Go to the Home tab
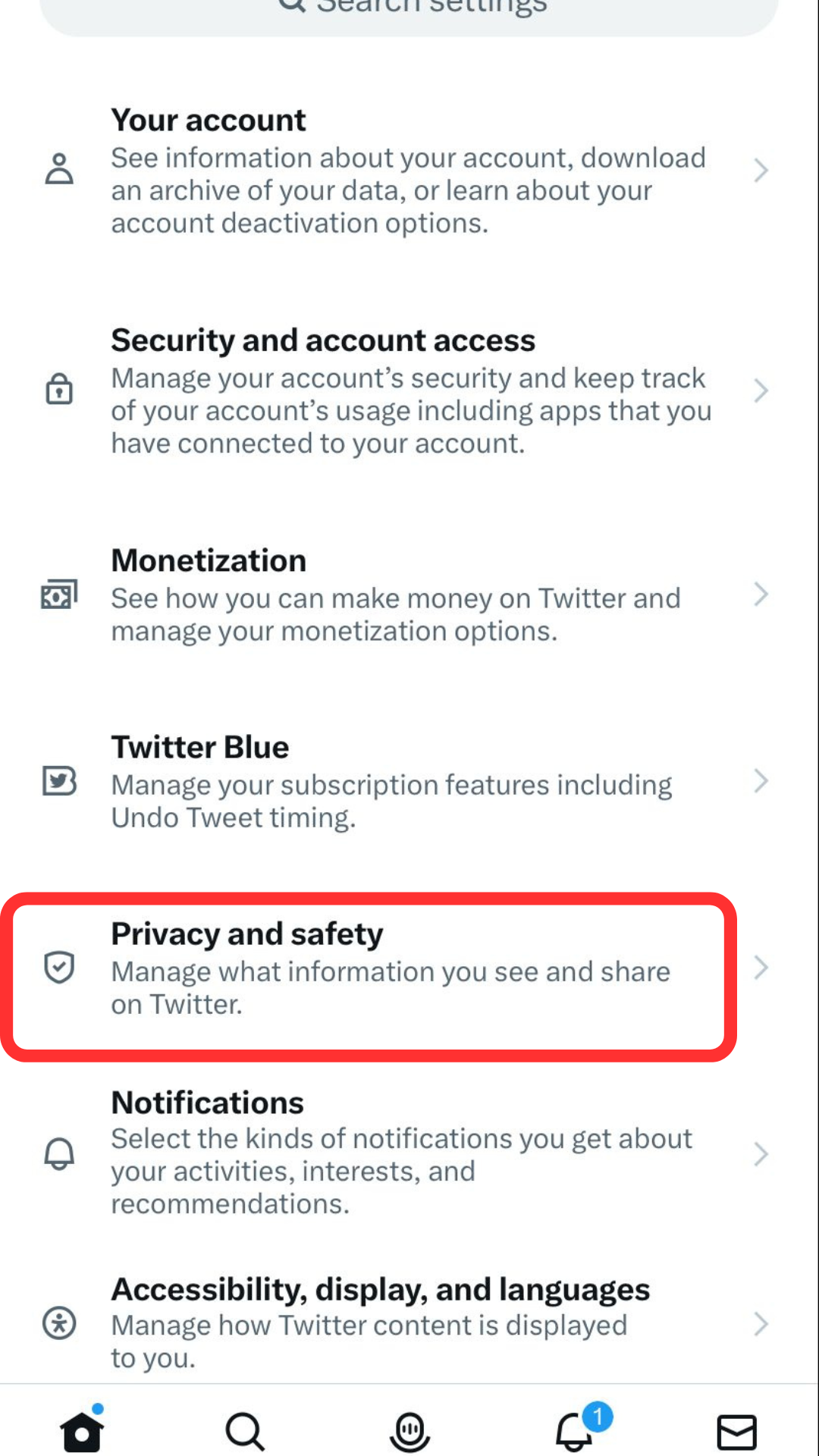819x1456 pixels. click(x=82, y=1429)
